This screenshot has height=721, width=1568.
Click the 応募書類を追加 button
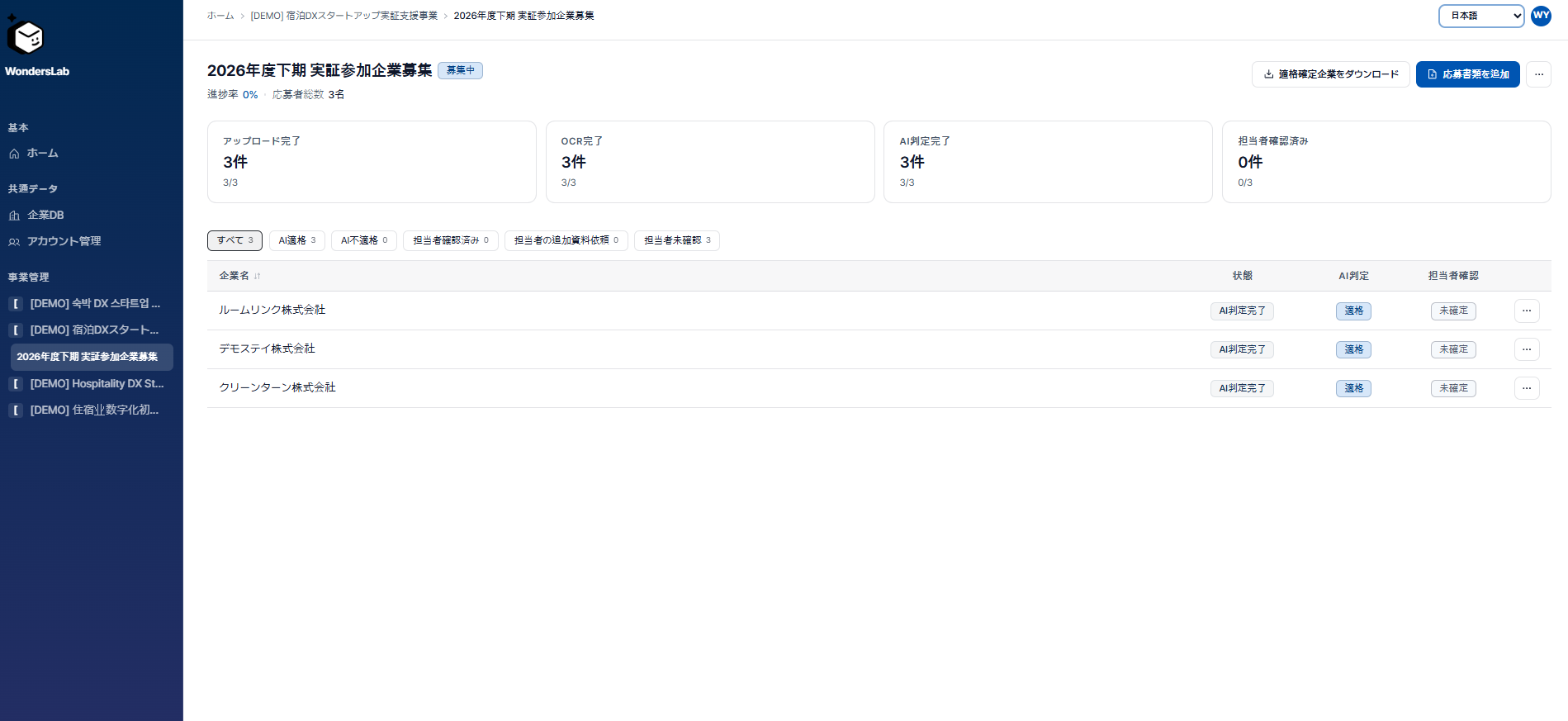1468,74
